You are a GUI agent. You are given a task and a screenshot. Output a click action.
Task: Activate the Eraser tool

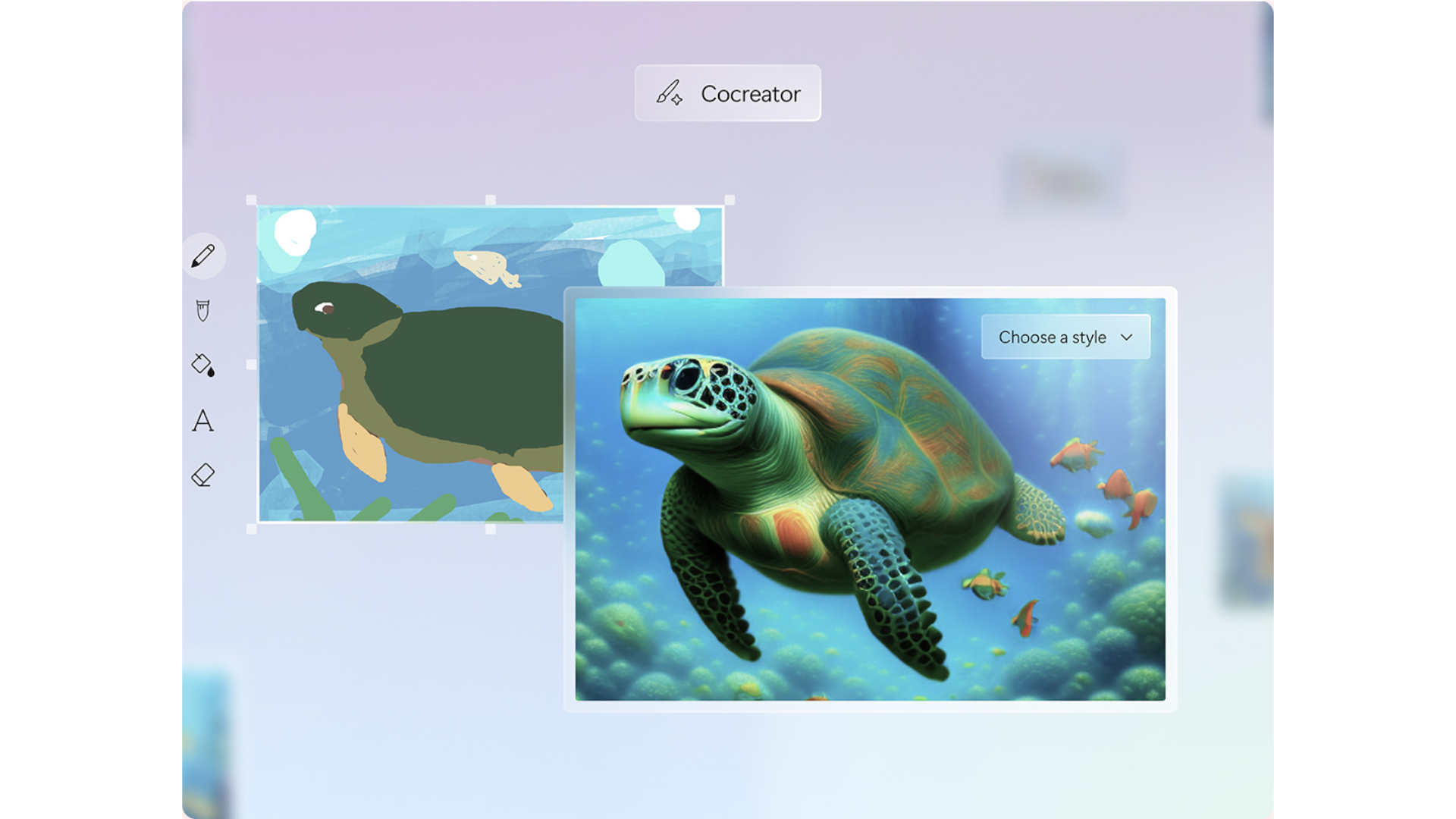coord(201,476)
